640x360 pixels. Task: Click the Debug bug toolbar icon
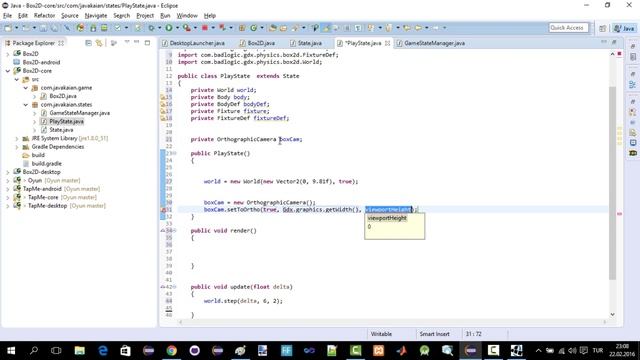151,28
